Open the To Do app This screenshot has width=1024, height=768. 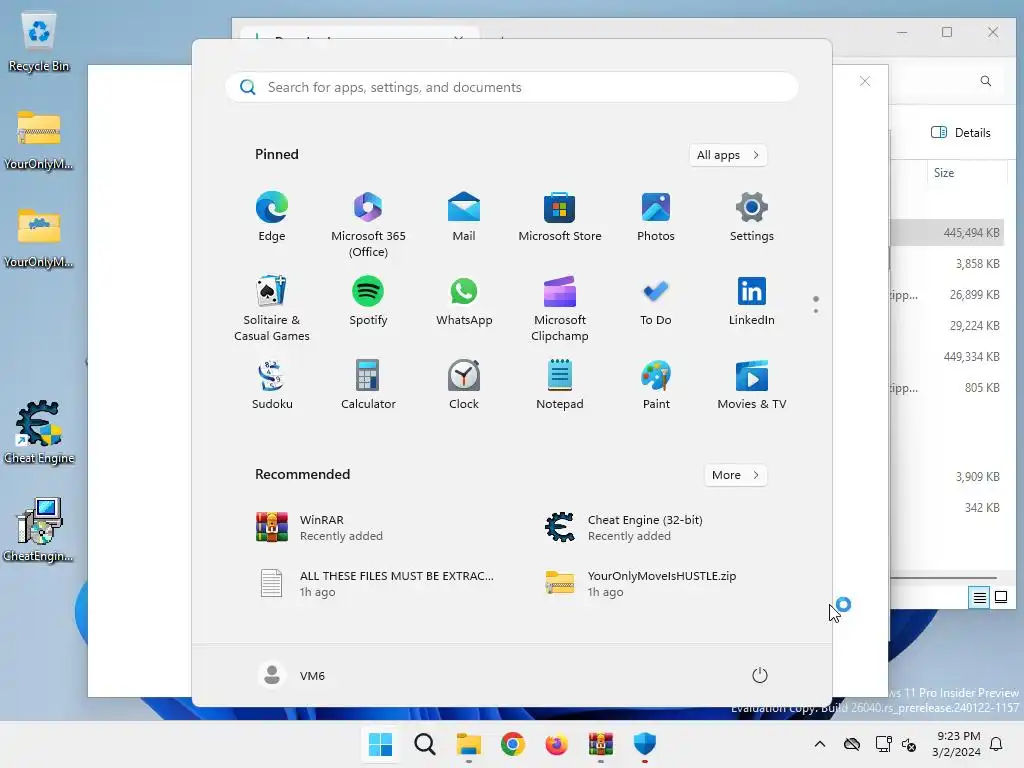tap(656, 301)
